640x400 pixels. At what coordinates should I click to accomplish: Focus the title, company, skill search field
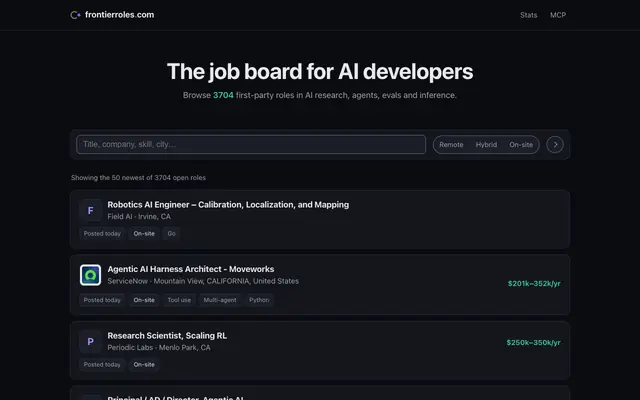click(251, 144)
